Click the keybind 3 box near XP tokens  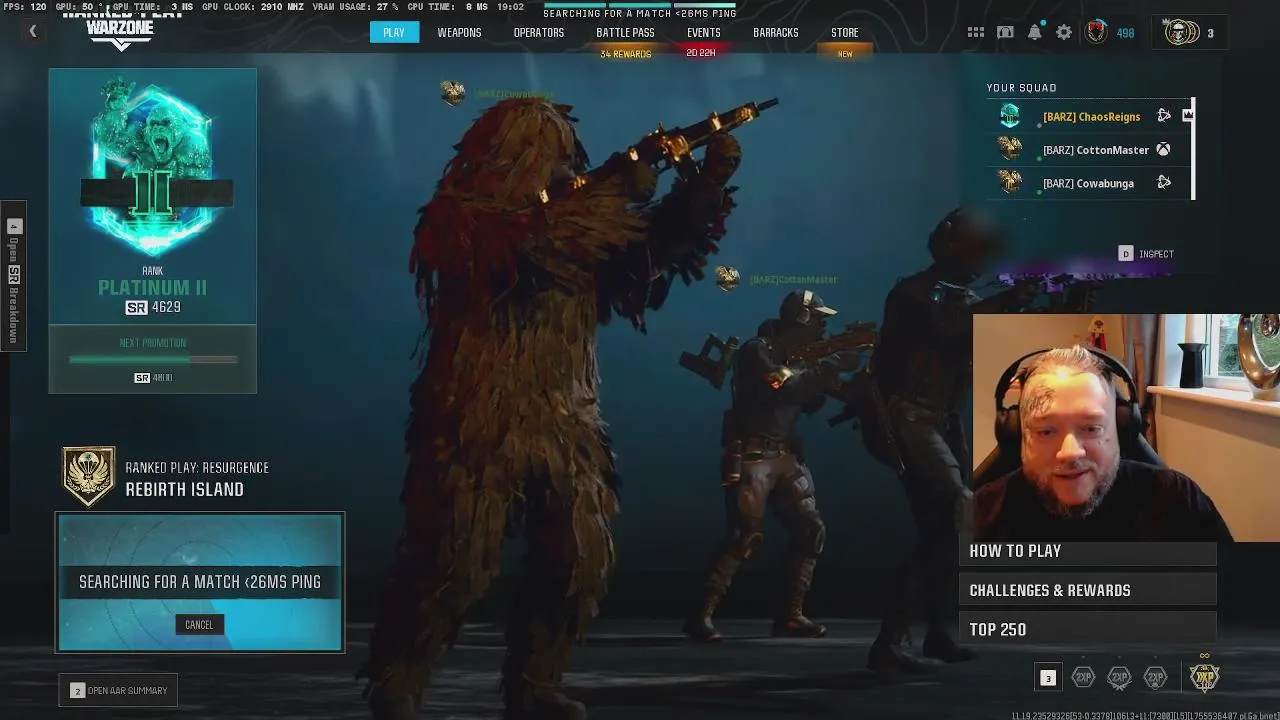(1048, 678)
